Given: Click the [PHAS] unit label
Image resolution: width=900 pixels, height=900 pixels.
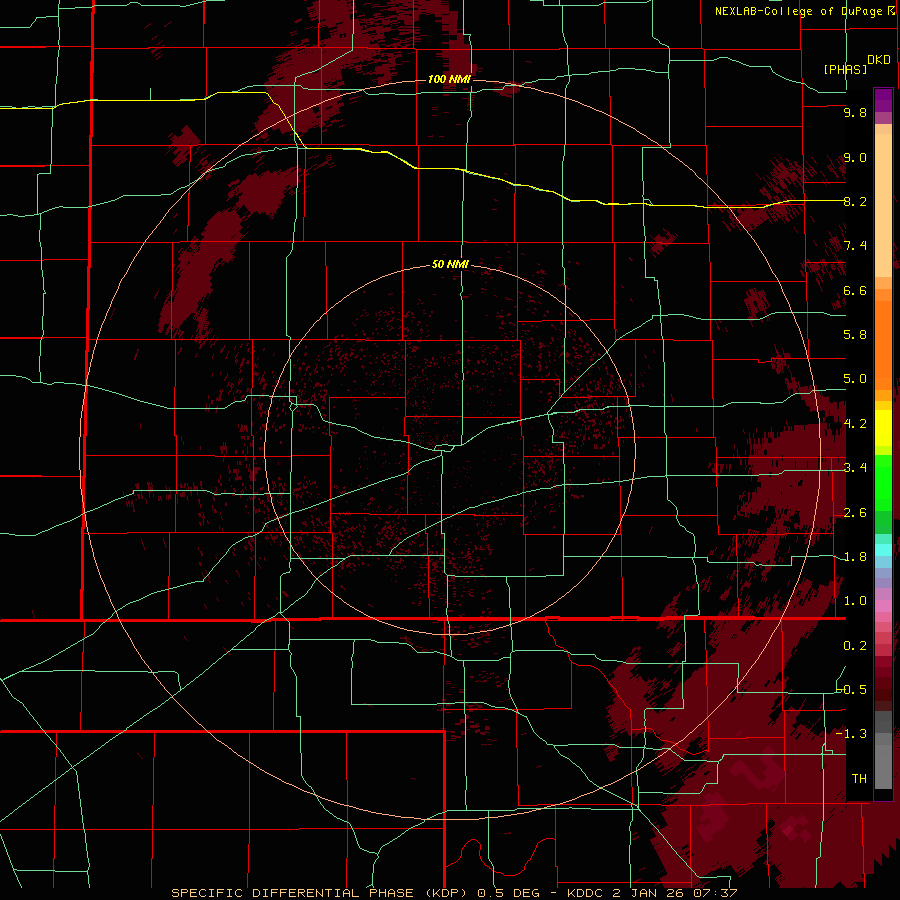Looking at the screenshot, I should click(x=845, y=70).
